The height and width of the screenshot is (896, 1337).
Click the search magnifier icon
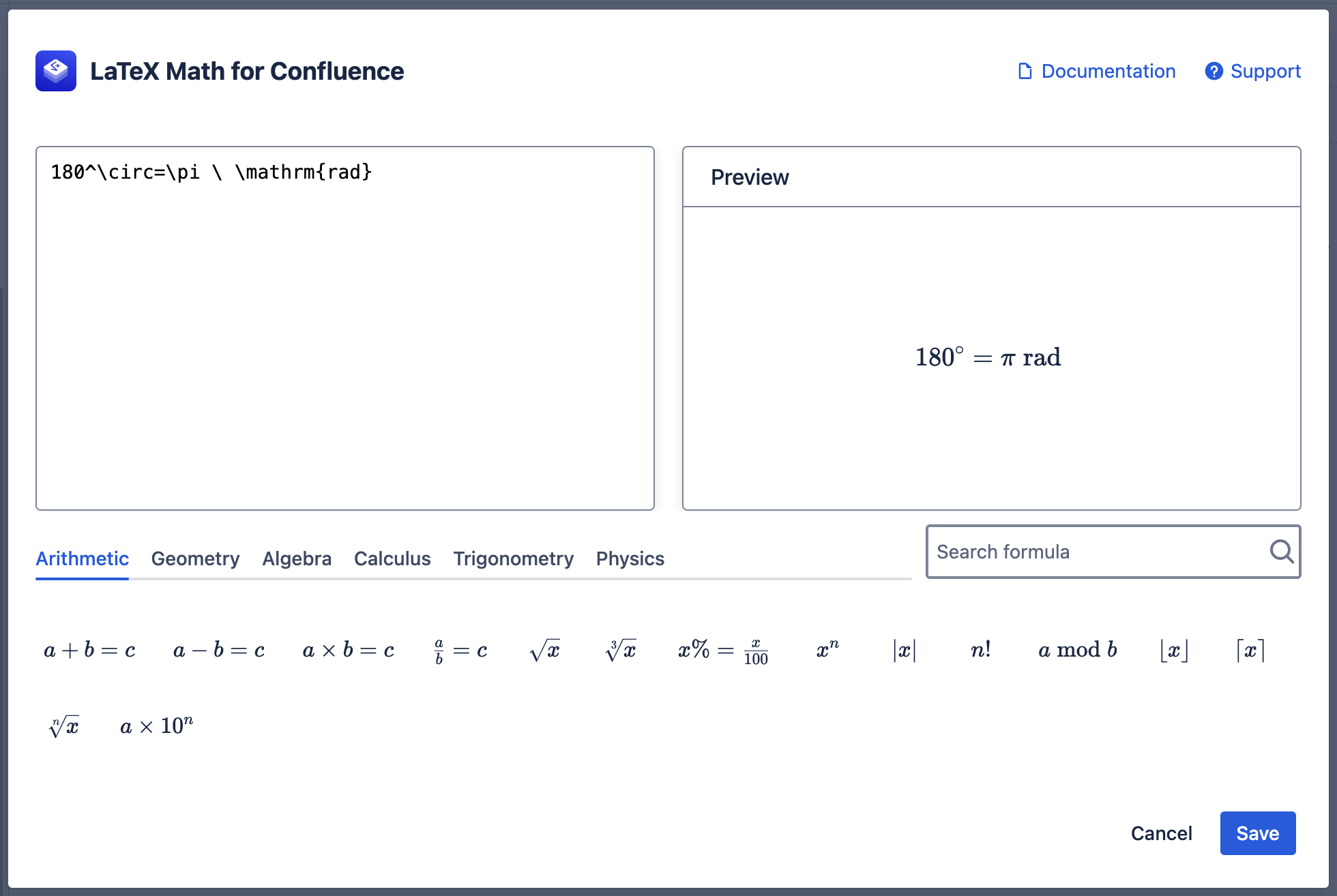pos(1281,551)
